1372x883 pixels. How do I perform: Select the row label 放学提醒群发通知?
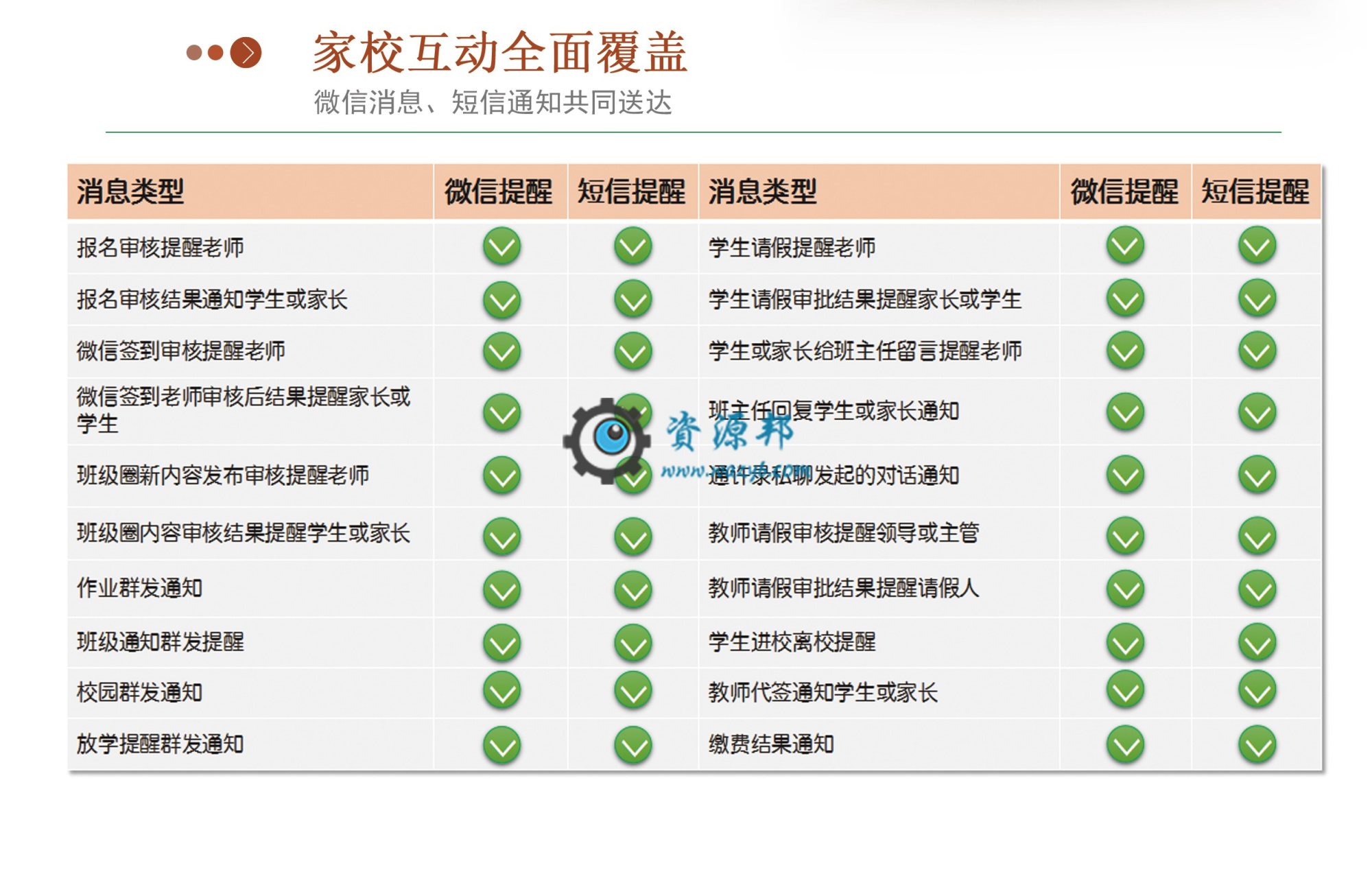click(x=161, y=744)
